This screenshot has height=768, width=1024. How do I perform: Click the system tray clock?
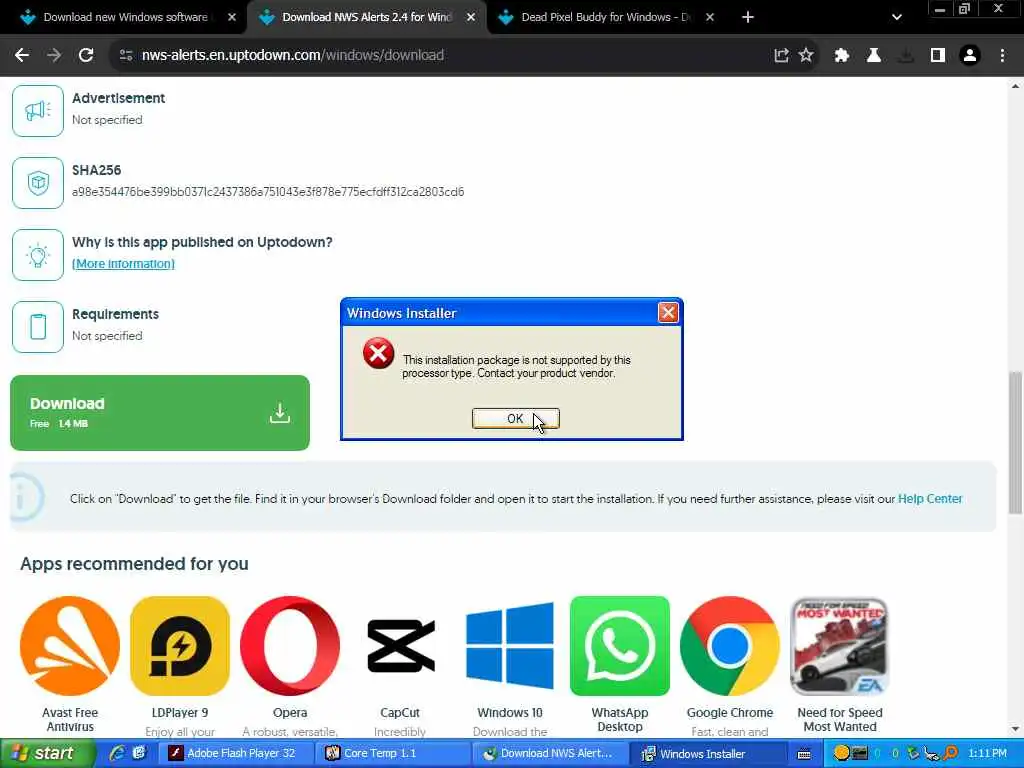pos(987,754)
